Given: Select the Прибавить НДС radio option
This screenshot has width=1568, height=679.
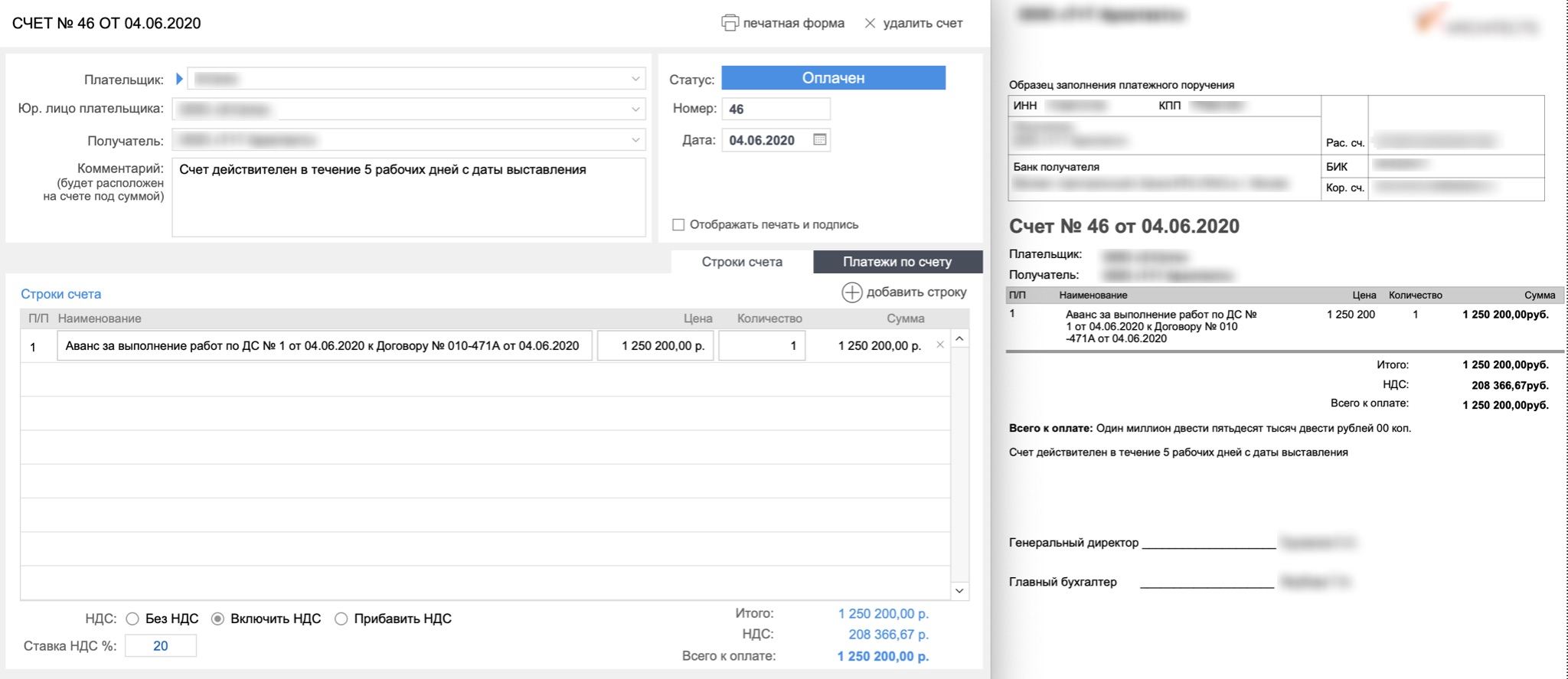Looking at the screenshot, I should (x=341, y=619).
